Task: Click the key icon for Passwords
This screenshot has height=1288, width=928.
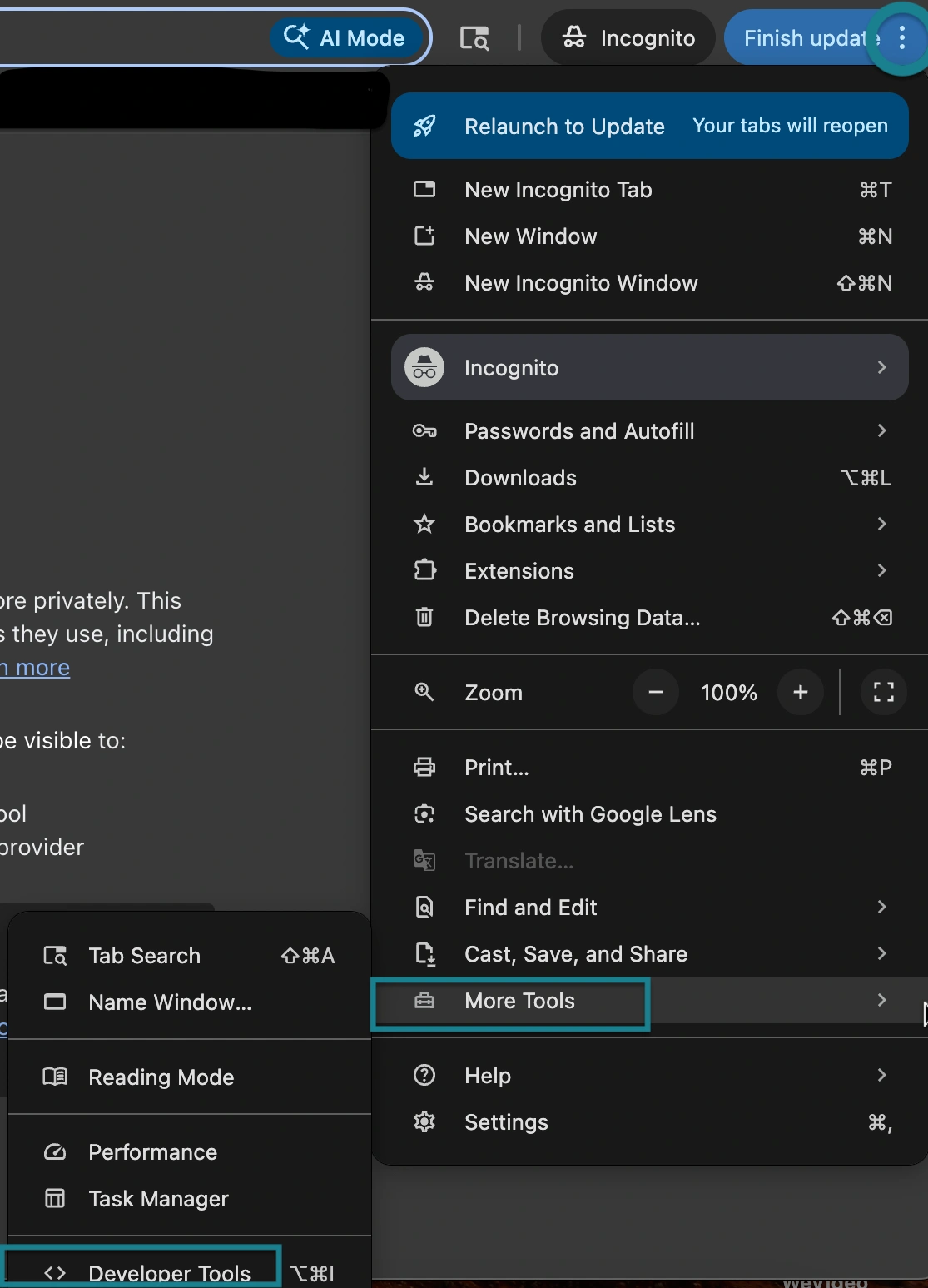Action: point(424,430)
